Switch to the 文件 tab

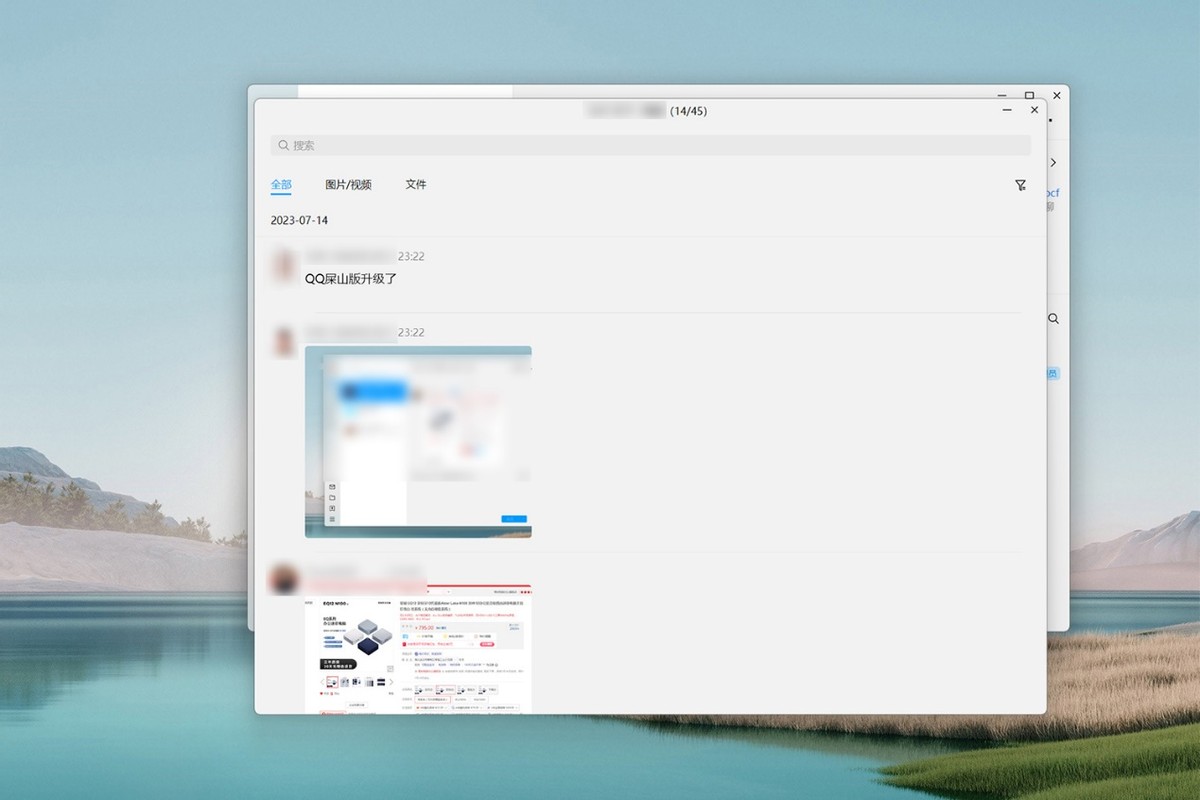pos(416,185)
